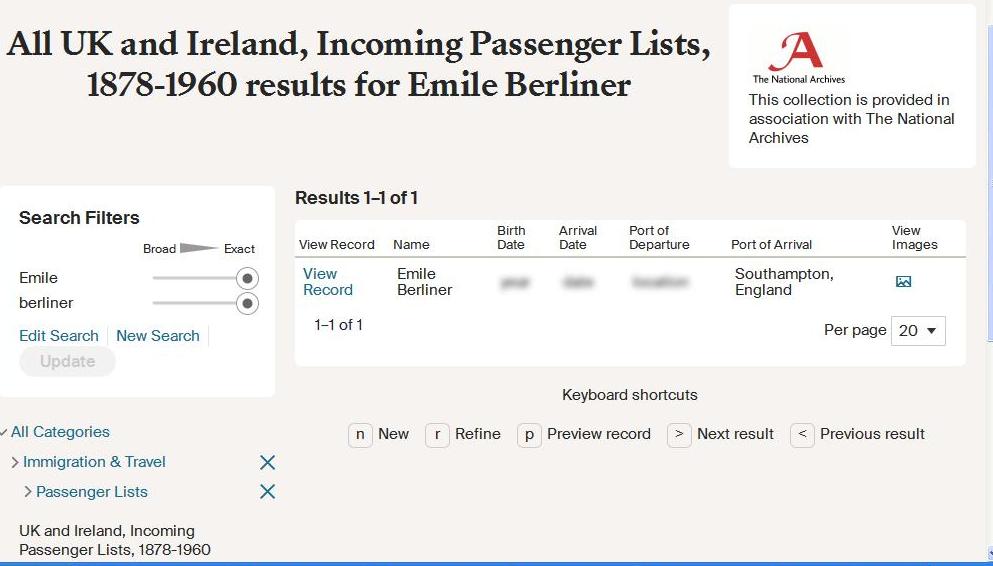
Task: Click the Update button
Action: [67, 362]
